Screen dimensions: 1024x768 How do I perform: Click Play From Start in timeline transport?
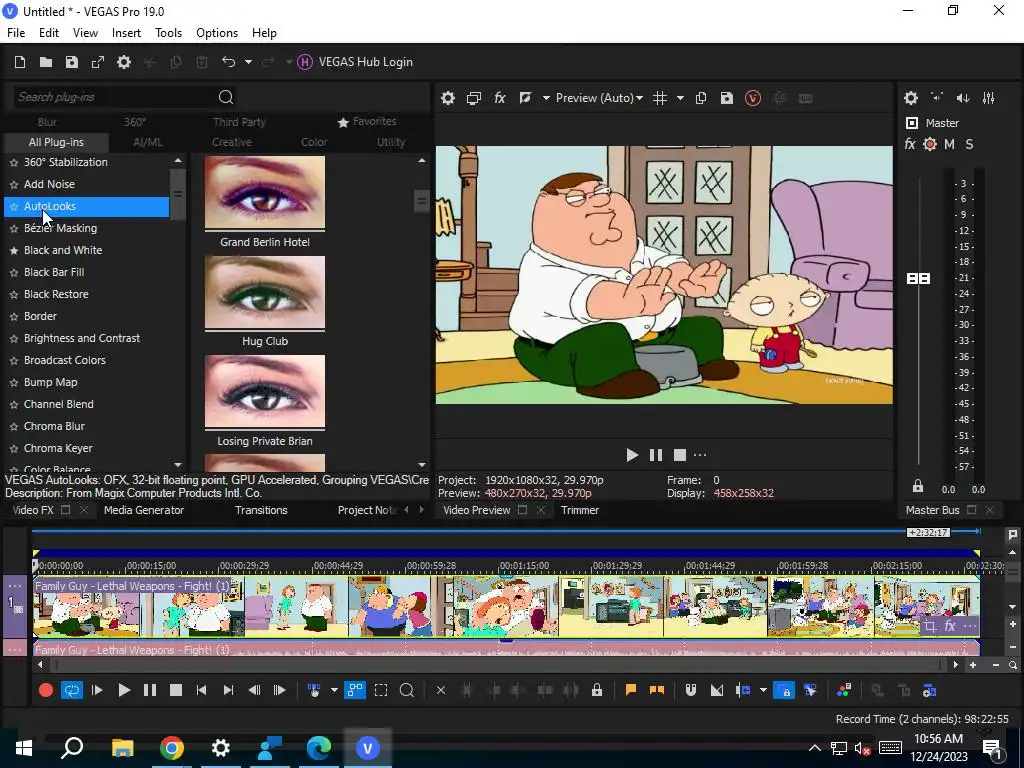click(x=97, y=690)
